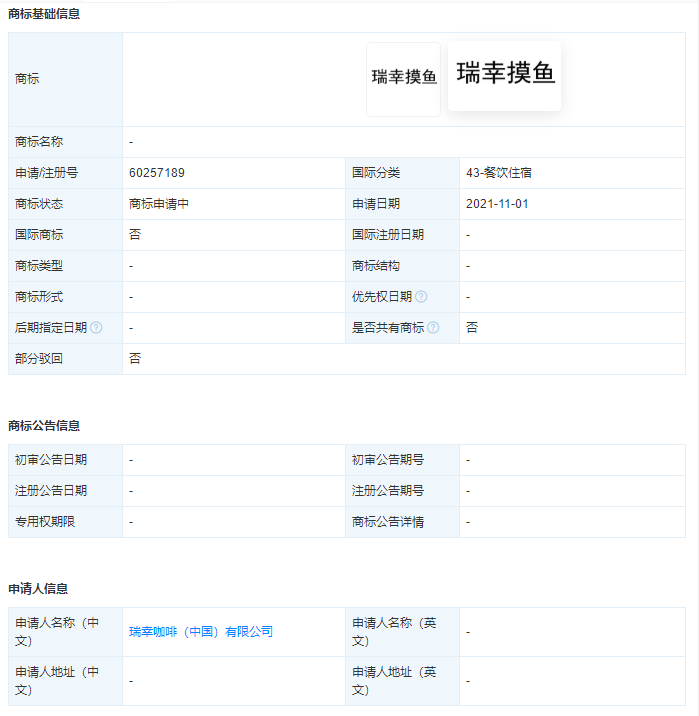This screenshot has height=716, width=699.
Task: Click the 商标形式 label cell
Action: 65,297
